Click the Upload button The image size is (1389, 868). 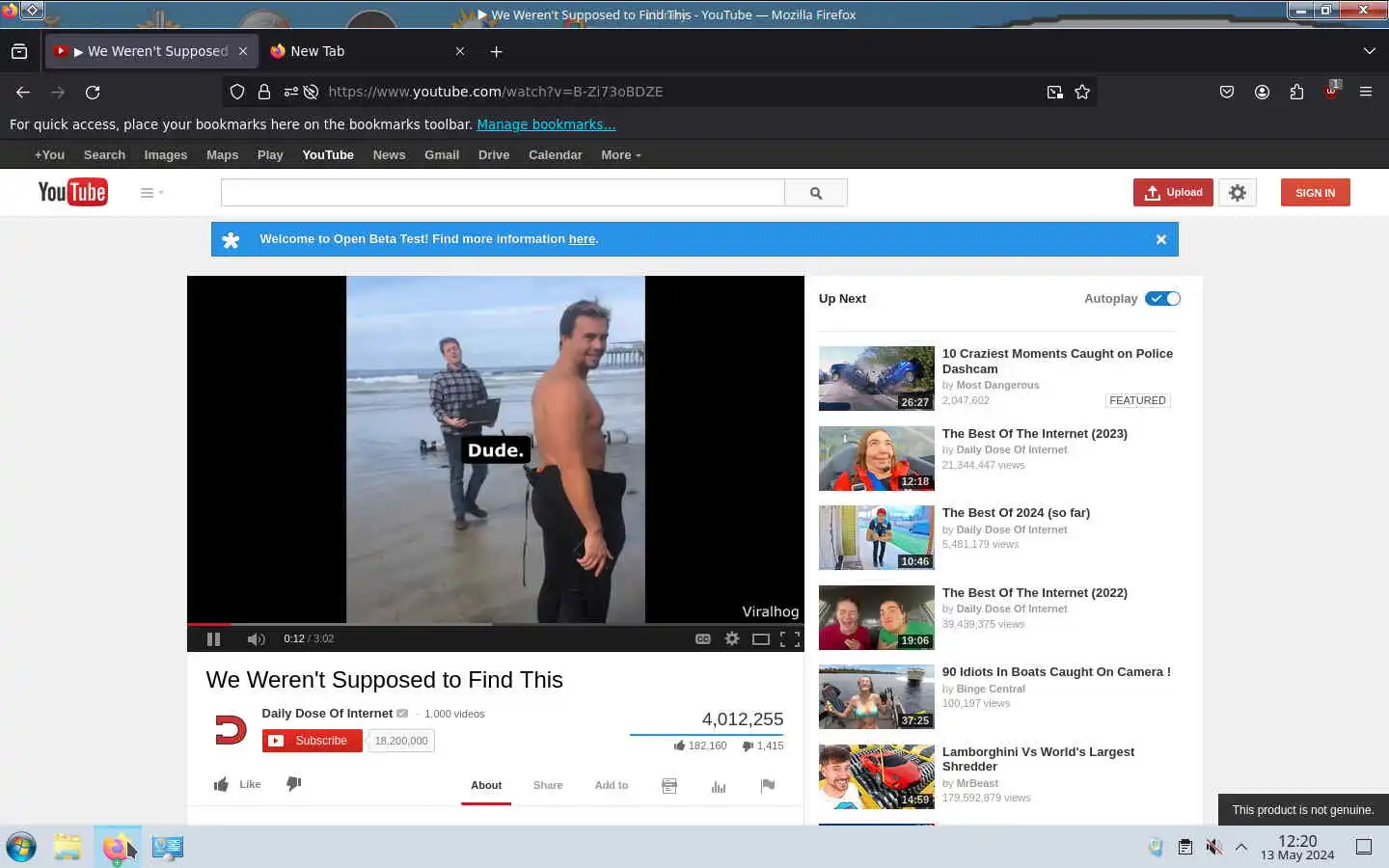tap(1173, 193)
